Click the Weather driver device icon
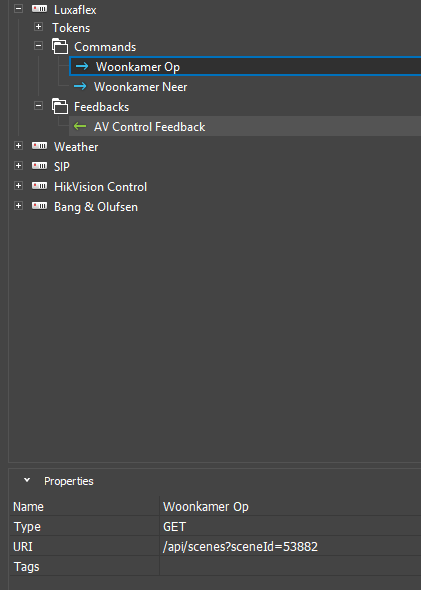This screenshot has width=421, height=590. click(40, 146)
